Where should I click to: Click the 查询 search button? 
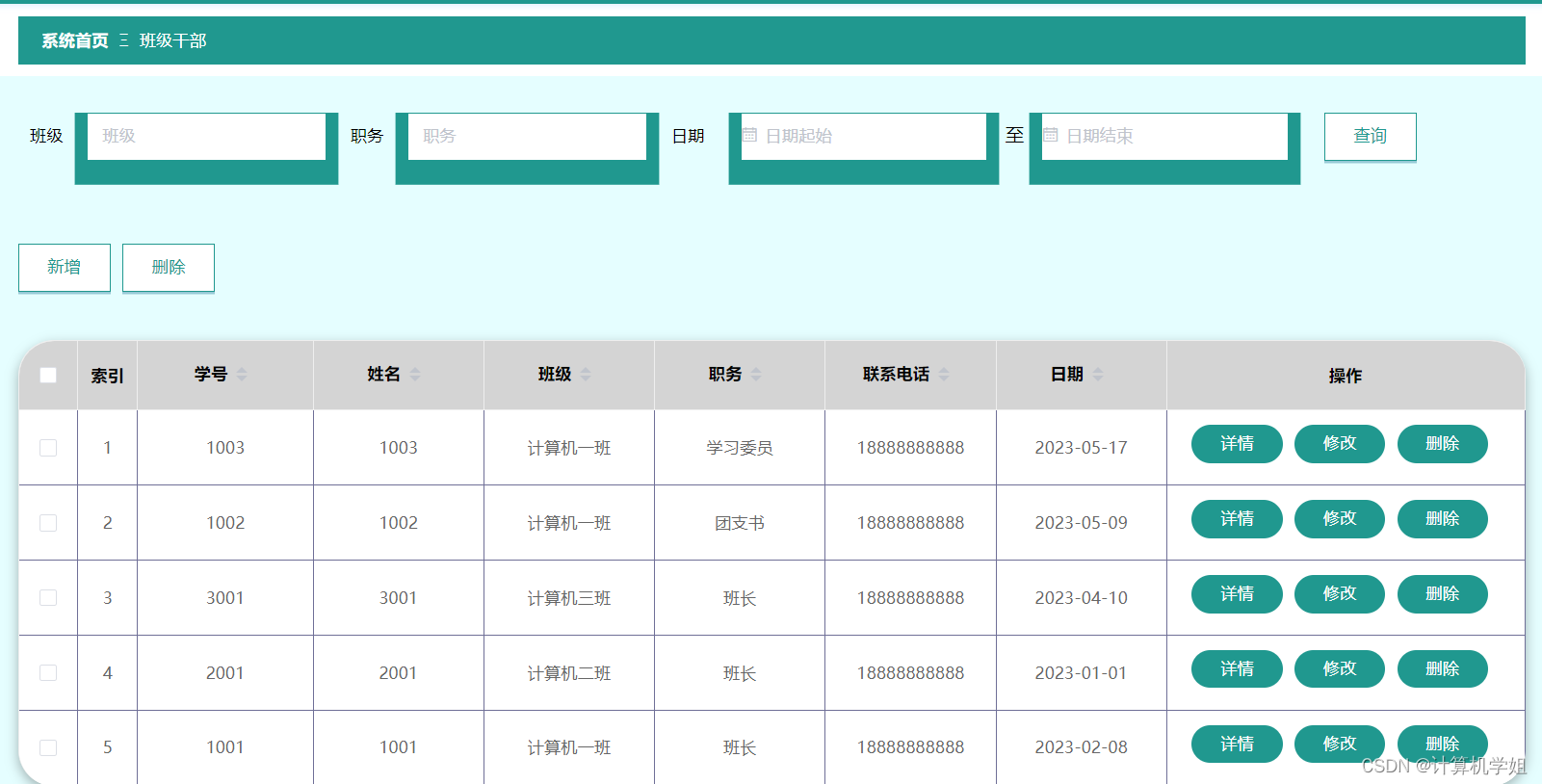point(1371,137)
